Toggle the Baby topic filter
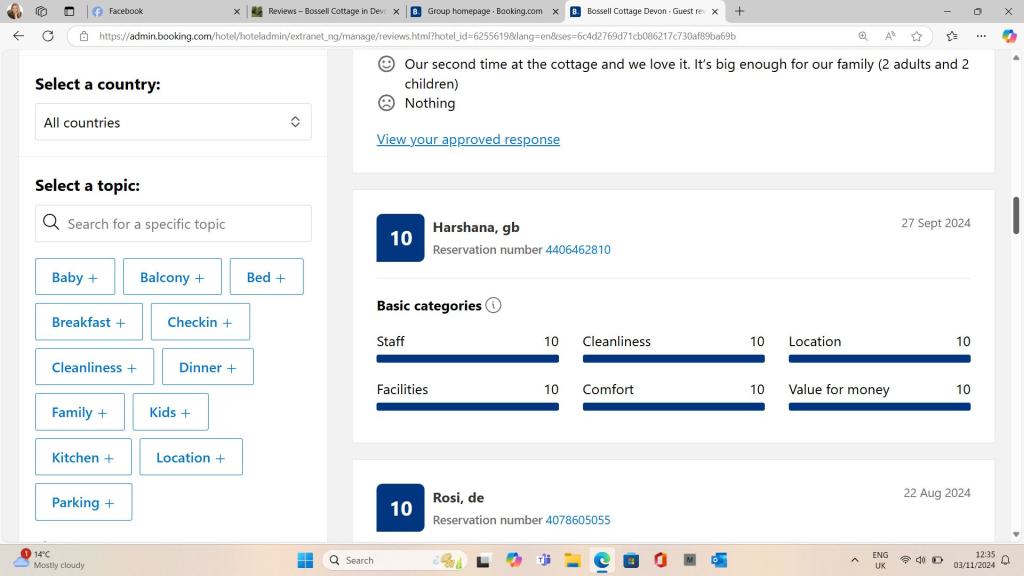Viewport: 1024px width, 576px height. click(75, 277)
